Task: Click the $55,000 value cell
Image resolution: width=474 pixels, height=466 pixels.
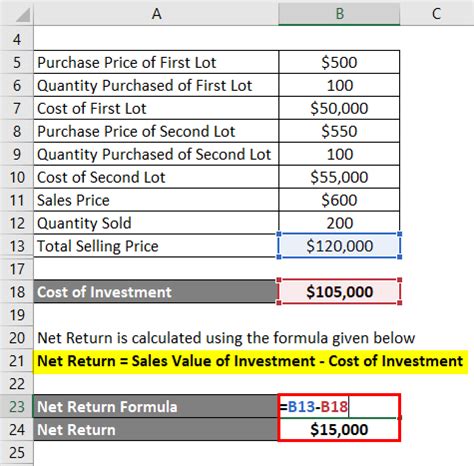Action: click(x=339, y=177)
